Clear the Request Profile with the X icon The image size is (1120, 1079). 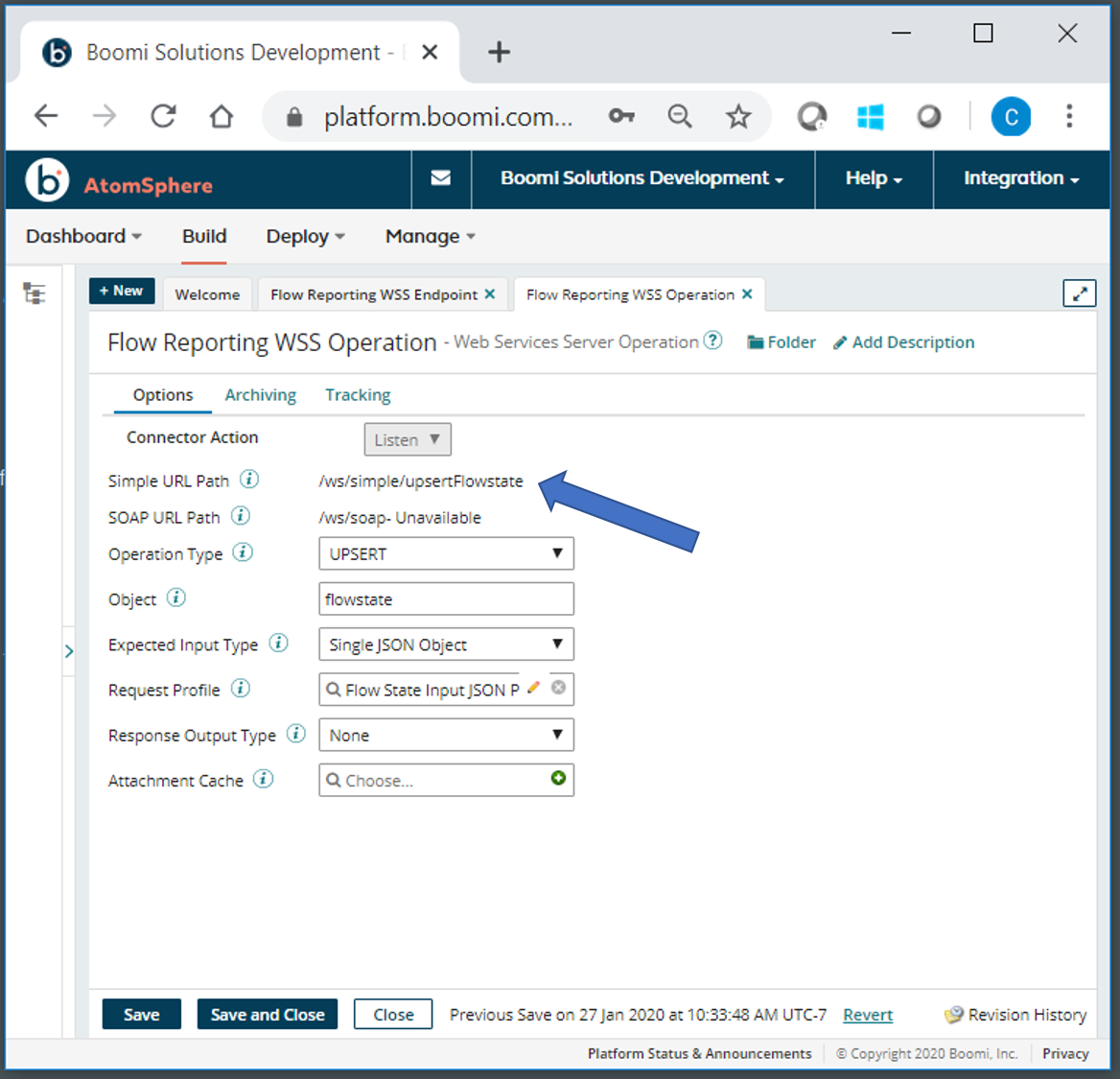[x=557, y=688]
